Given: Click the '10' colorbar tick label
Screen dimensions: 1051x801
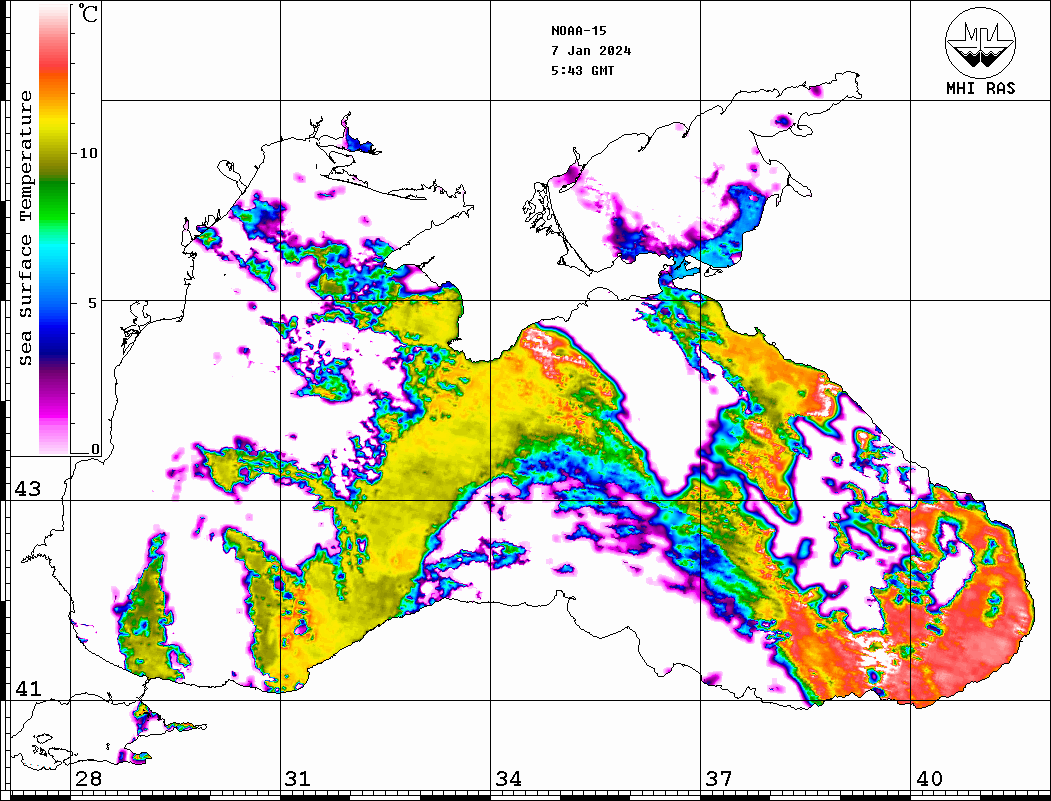Looking at the screenshot, I should click(x=88, y=153).
